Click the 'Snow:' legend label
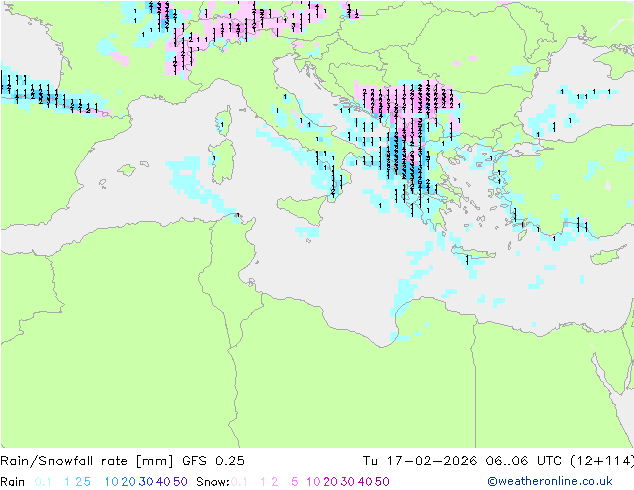This screenshot has height=490, width=634. coord(213,482)
